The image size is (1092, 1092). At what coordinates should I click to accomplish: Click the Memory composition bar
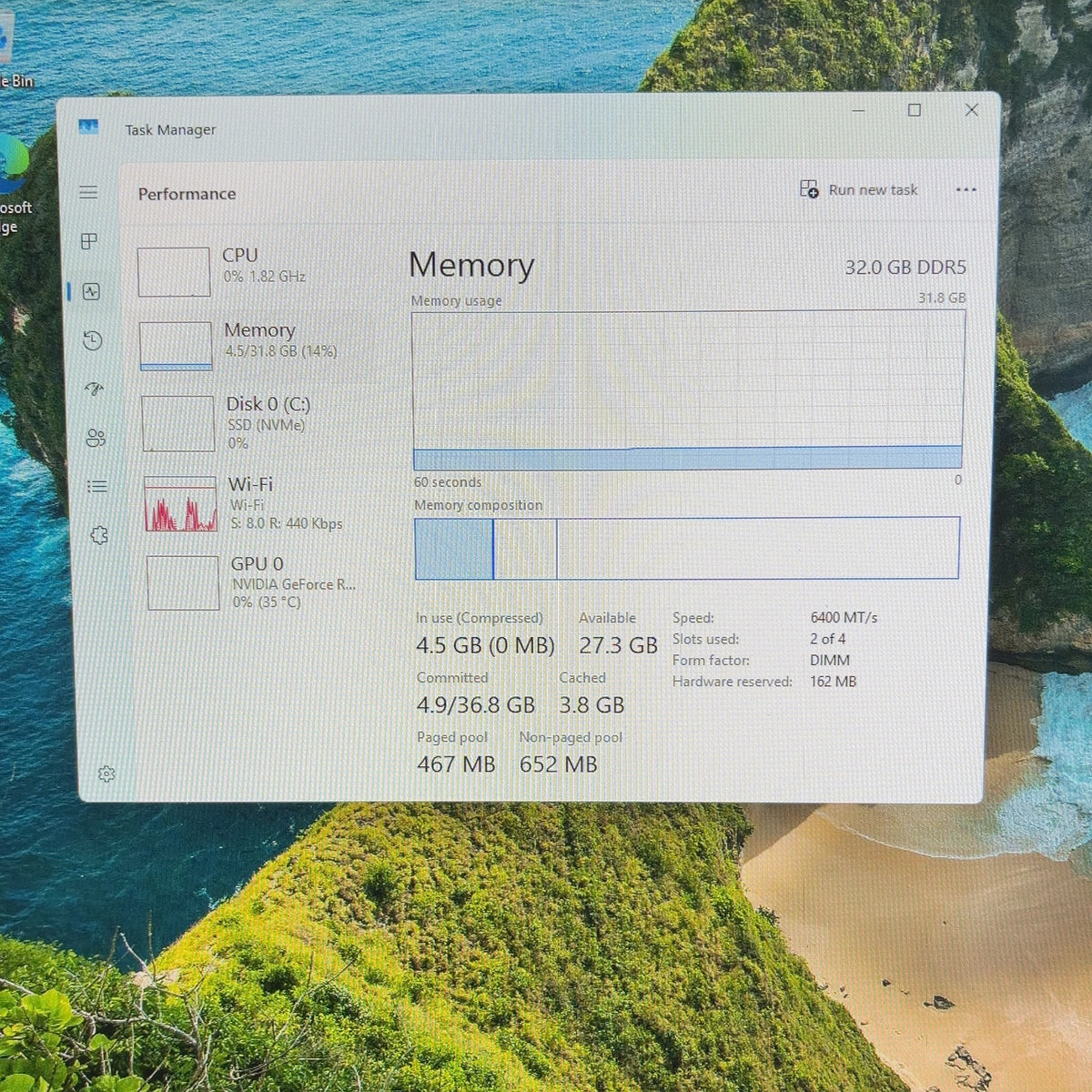pyautogui.click(x=687, y=548)
